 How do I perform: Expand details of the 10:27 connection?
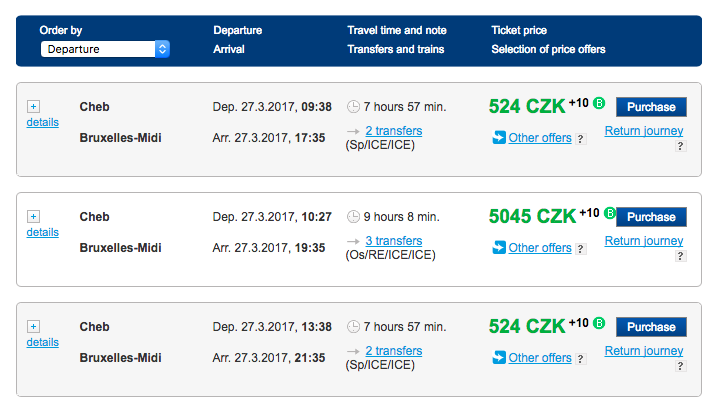(x=33, y=216)
